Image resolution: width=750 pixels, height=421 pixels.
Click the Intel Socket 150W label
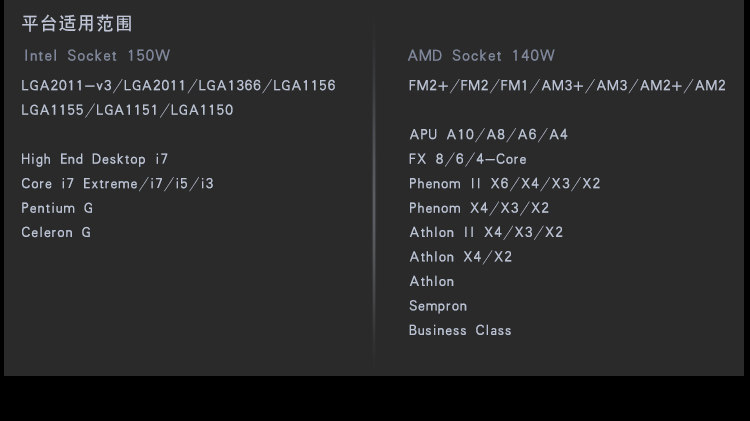(97, 56)
